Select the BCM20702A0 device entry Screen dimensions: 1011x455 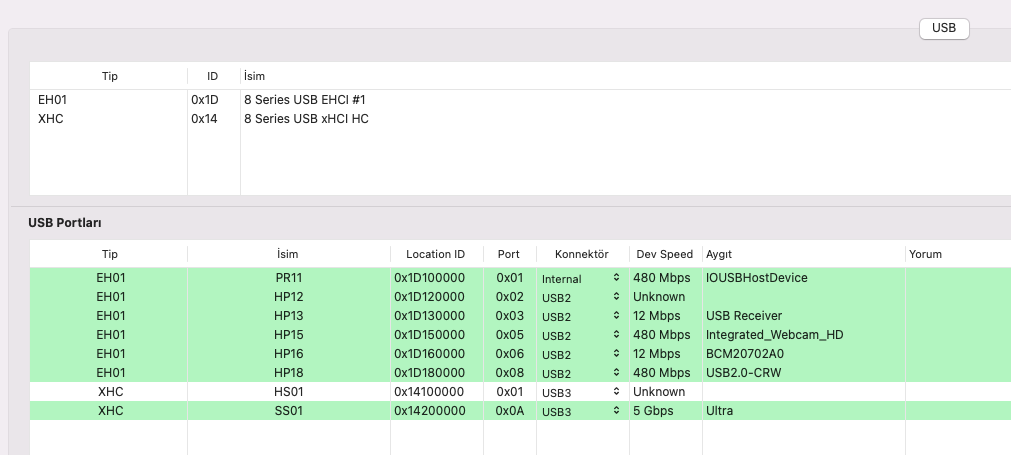(x=745, y=354)
